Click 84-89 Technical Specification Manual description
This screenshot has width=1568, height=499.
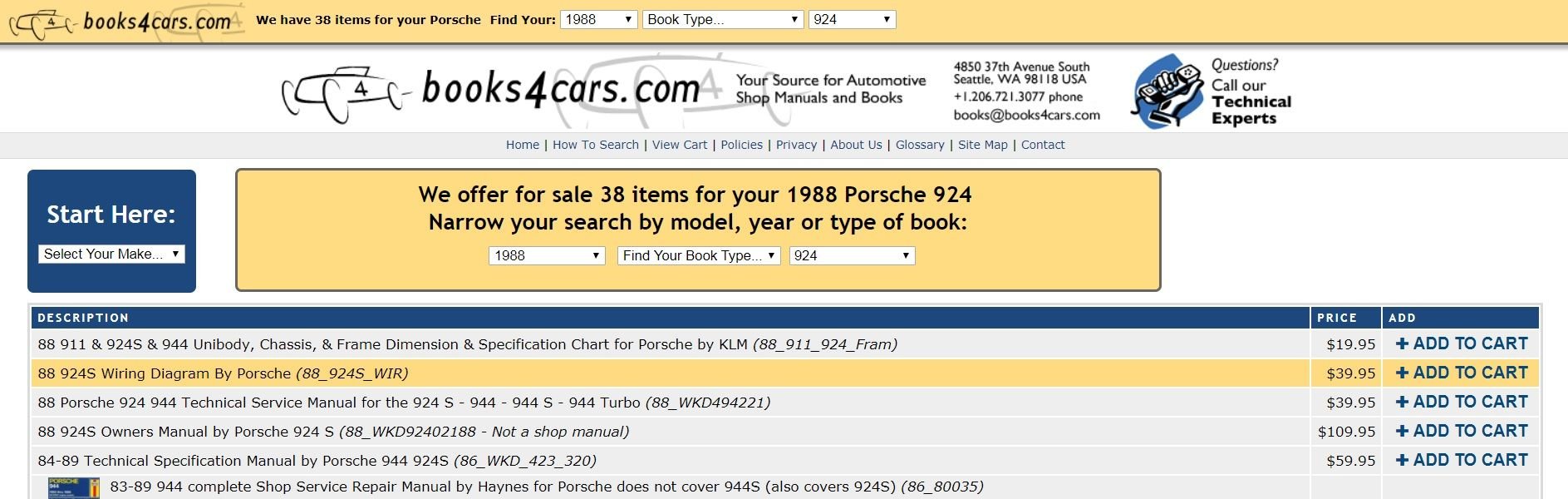tap(317, 461)
